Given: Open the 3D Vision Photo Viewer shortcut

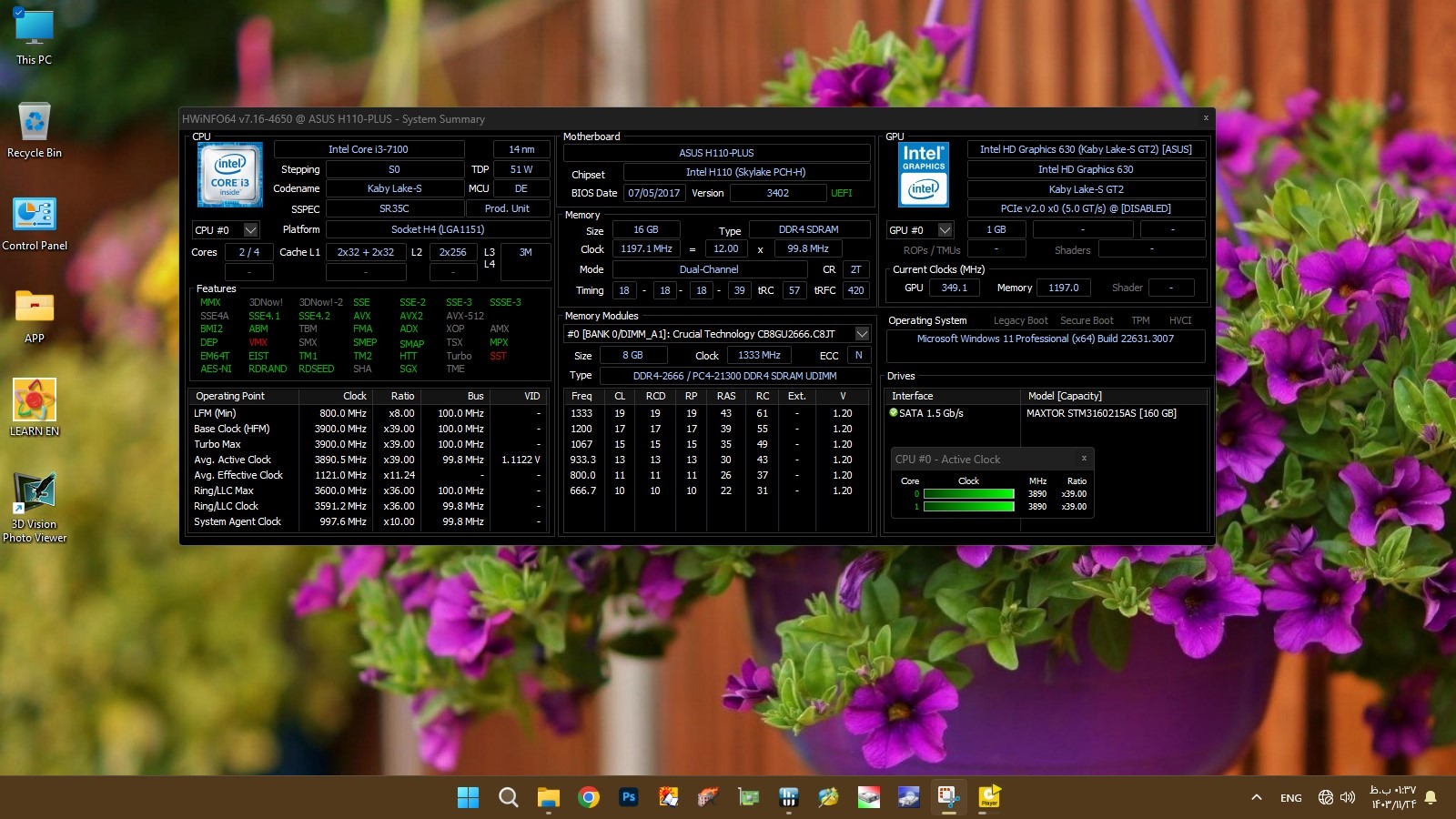Looking at the screenshot, I should [35, 507].
